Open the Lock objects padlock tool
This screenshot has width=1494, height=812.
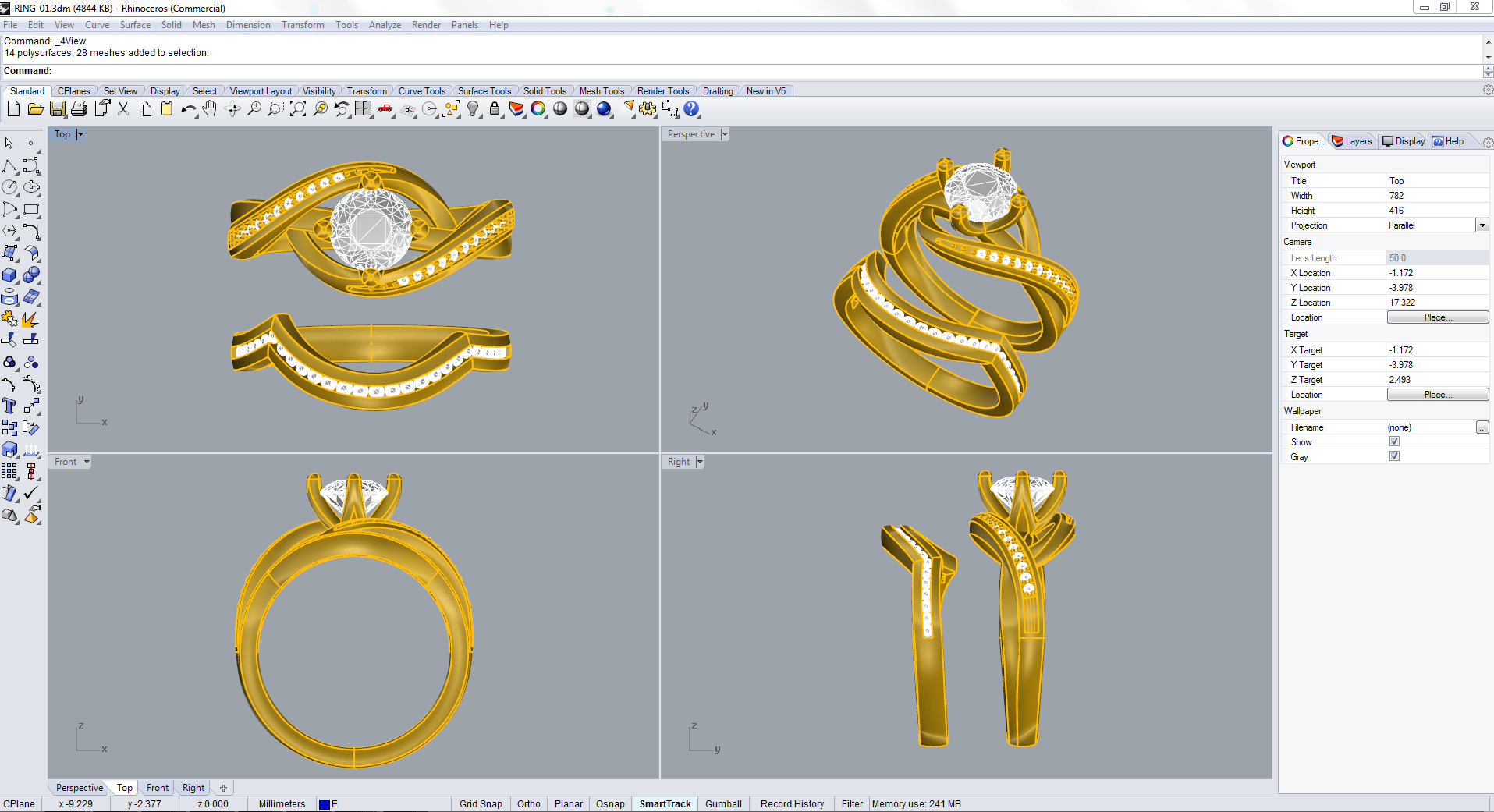pyautogui.click(x=495, y=109)
